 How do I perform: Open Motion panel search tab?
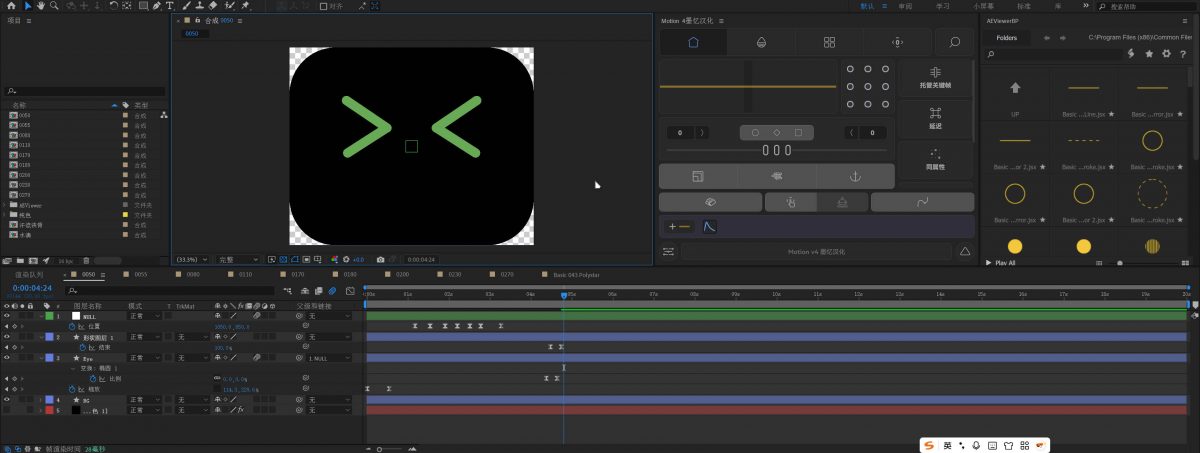click(x=955, y=42)
